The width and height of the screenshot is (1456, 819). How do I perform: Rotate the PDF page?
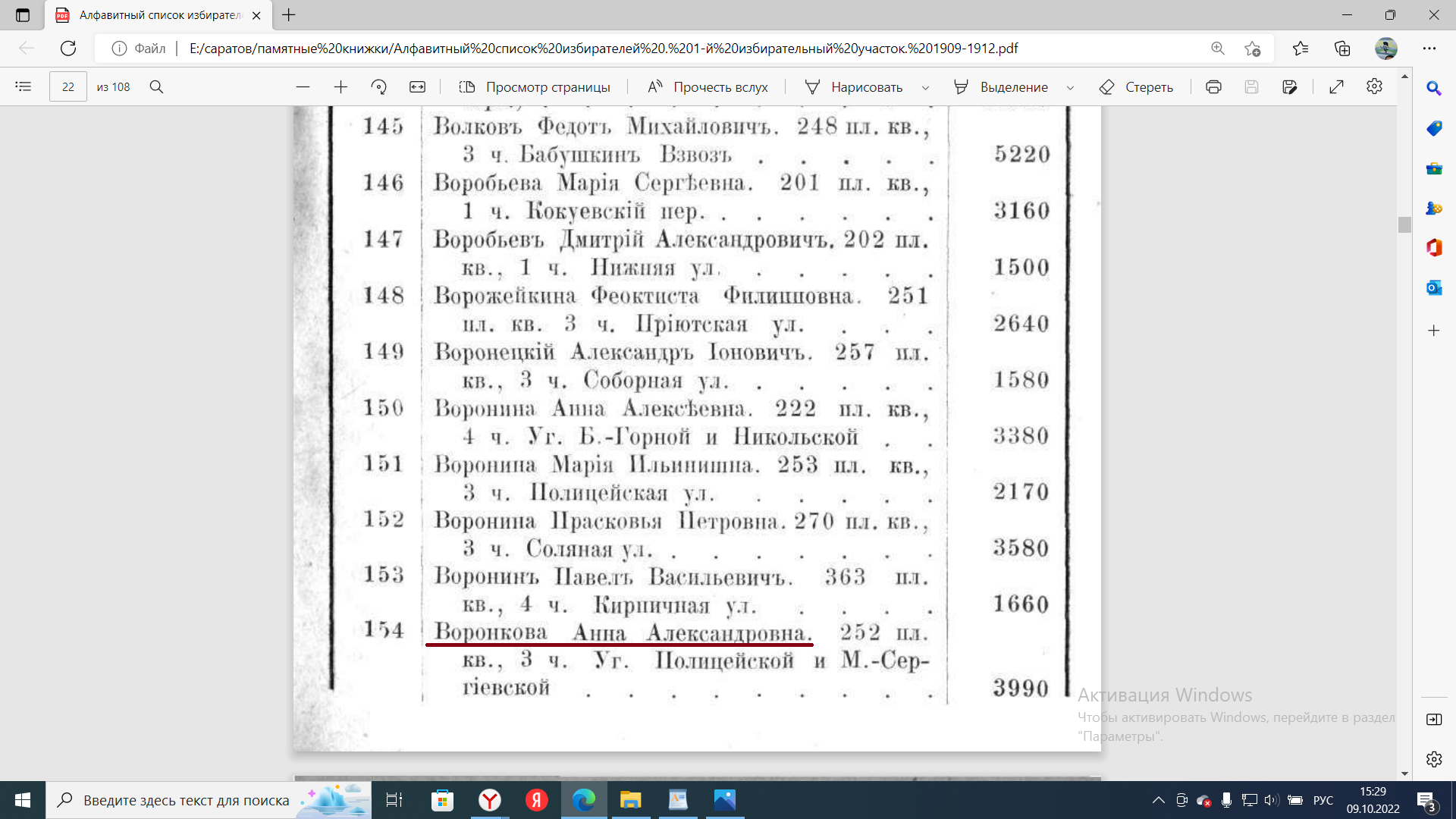coord(378,87)
